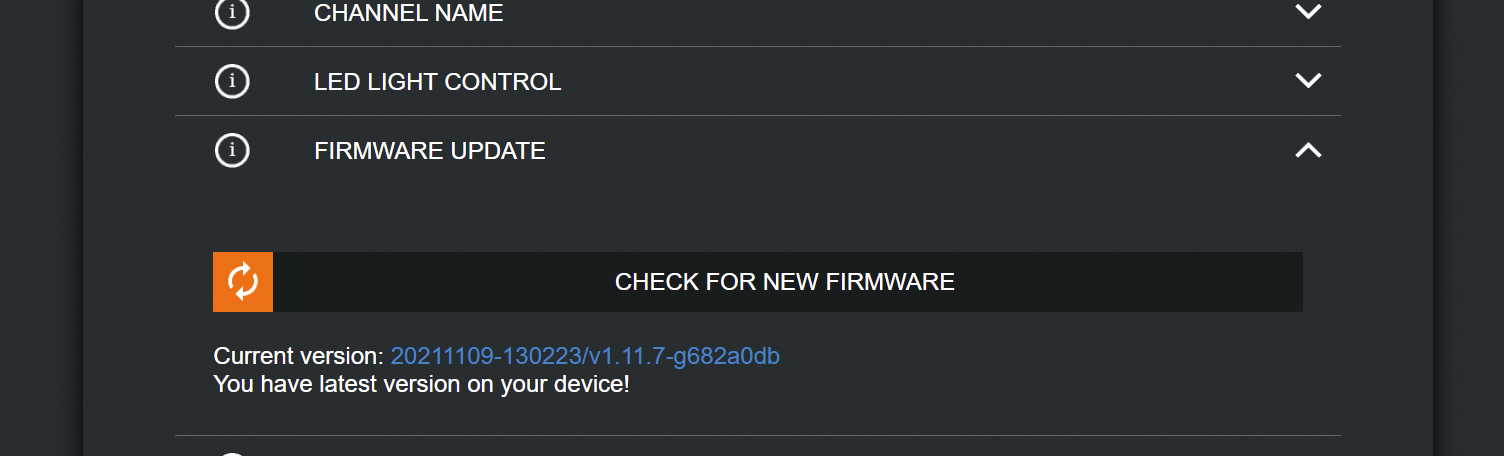The height and width of the screenshot is (456, 1504).
Task: Click the partially visible info icon at bottom
Action: (232, 453)
